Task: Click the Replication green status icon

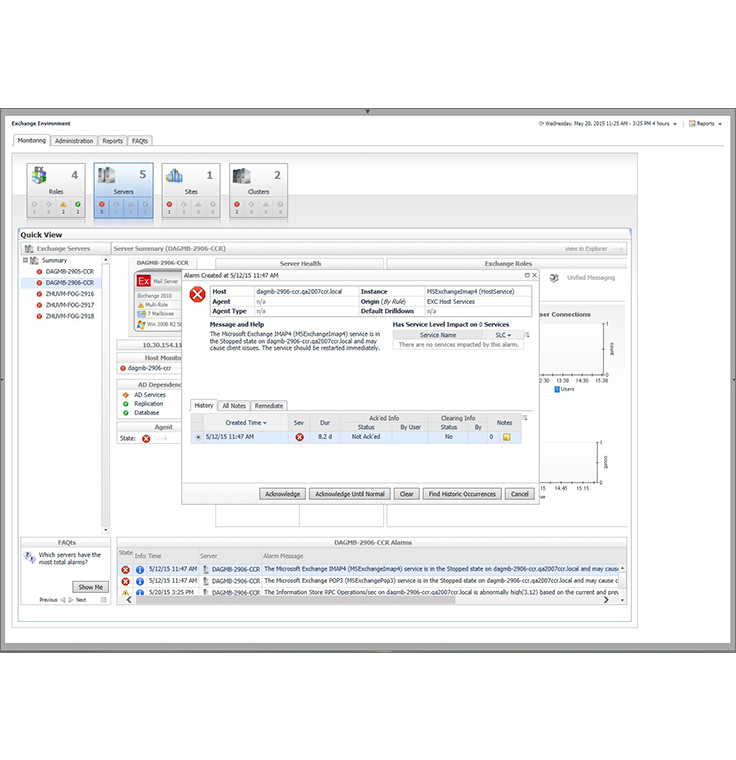Action: click(126, 404)
